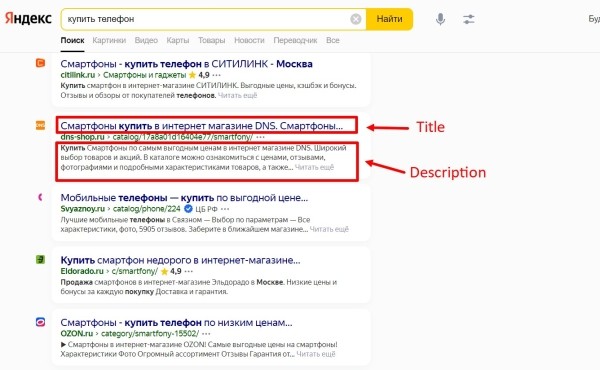Open the OZON favicon next to fifth result
This screenshot has height=370, width=600.
pyautogui.click(x=40, y=322)
